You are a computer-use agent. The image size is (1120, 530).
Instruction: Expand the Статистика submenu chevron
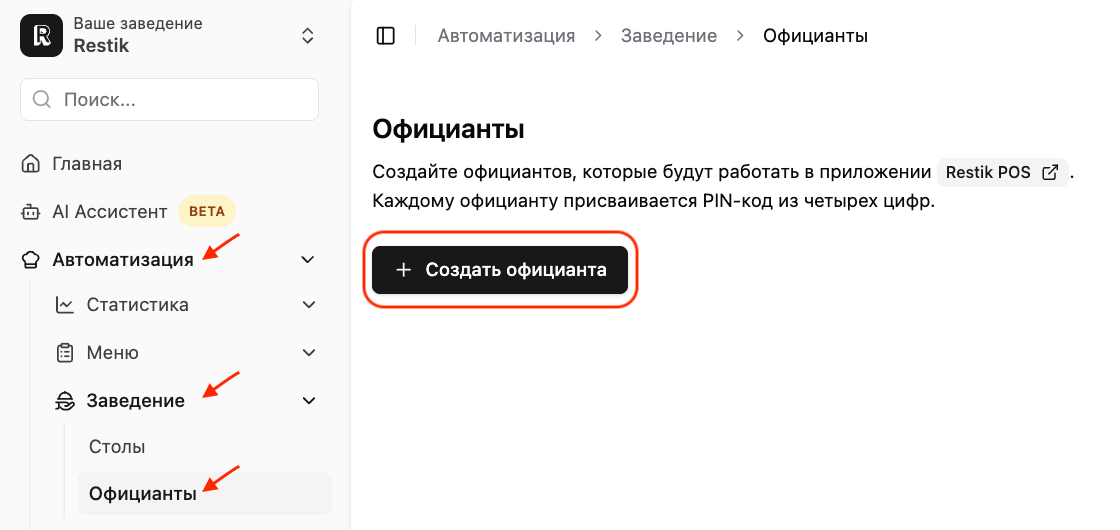coord(309,305)
